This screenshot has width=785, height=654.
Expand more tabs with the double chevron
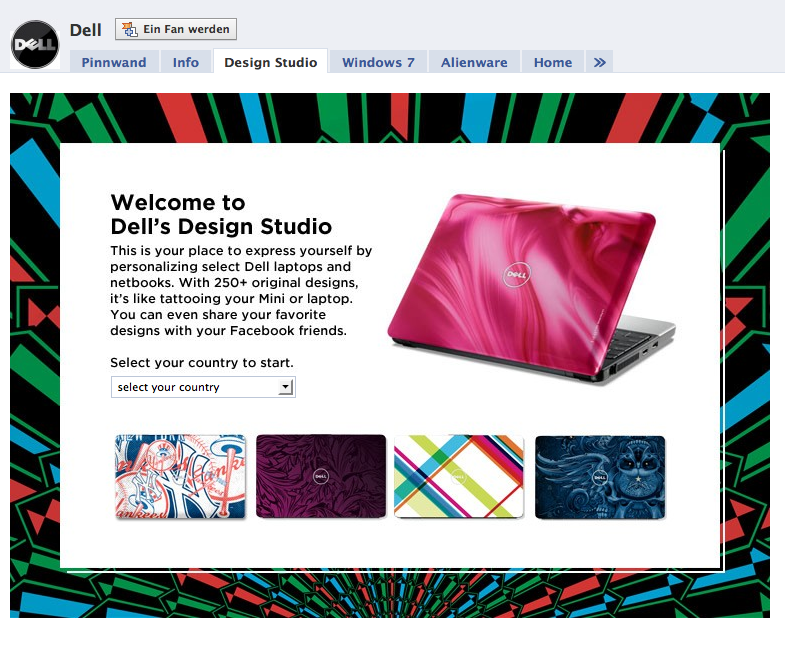(x=599, y=62)
